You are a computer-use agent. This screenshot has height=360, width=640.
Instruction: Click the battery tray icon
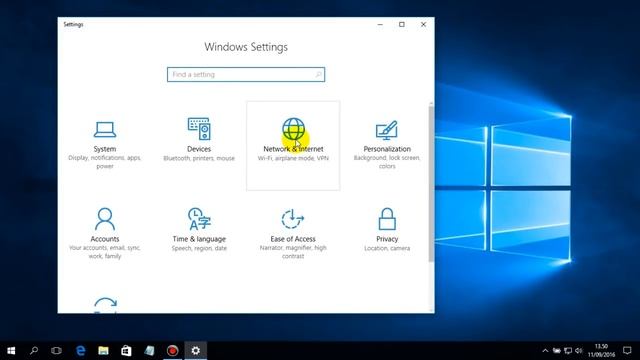coord(557,351)
